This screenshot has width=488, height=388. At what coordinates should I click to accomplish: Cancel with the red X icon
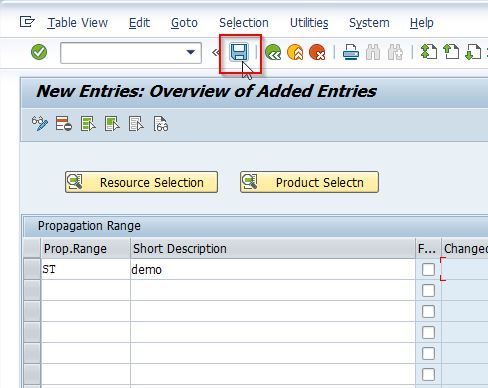coord(317,52)
